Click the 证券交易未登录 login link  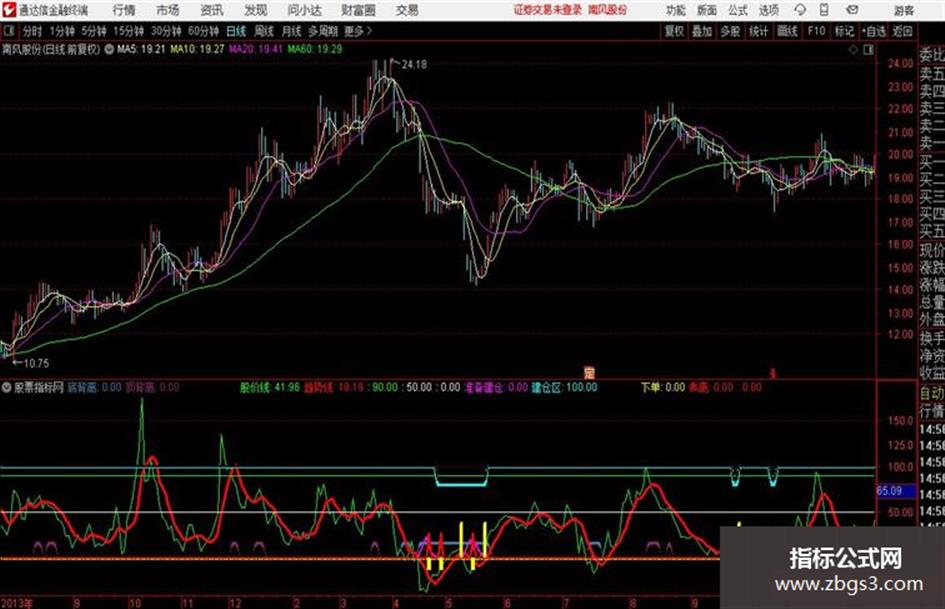click(x=548, y=10)
